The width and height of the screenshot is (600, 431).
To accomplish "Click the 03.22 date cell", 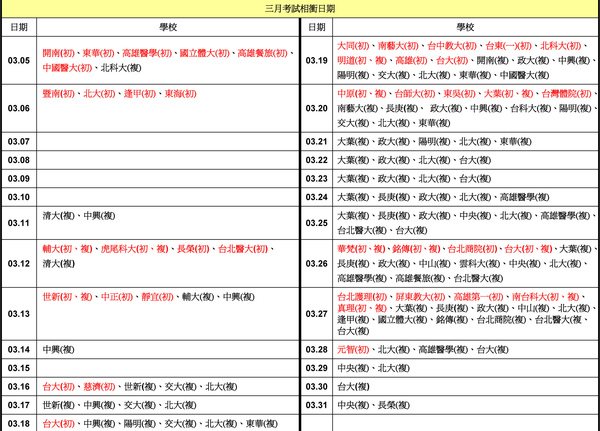I will pos(316,160).
